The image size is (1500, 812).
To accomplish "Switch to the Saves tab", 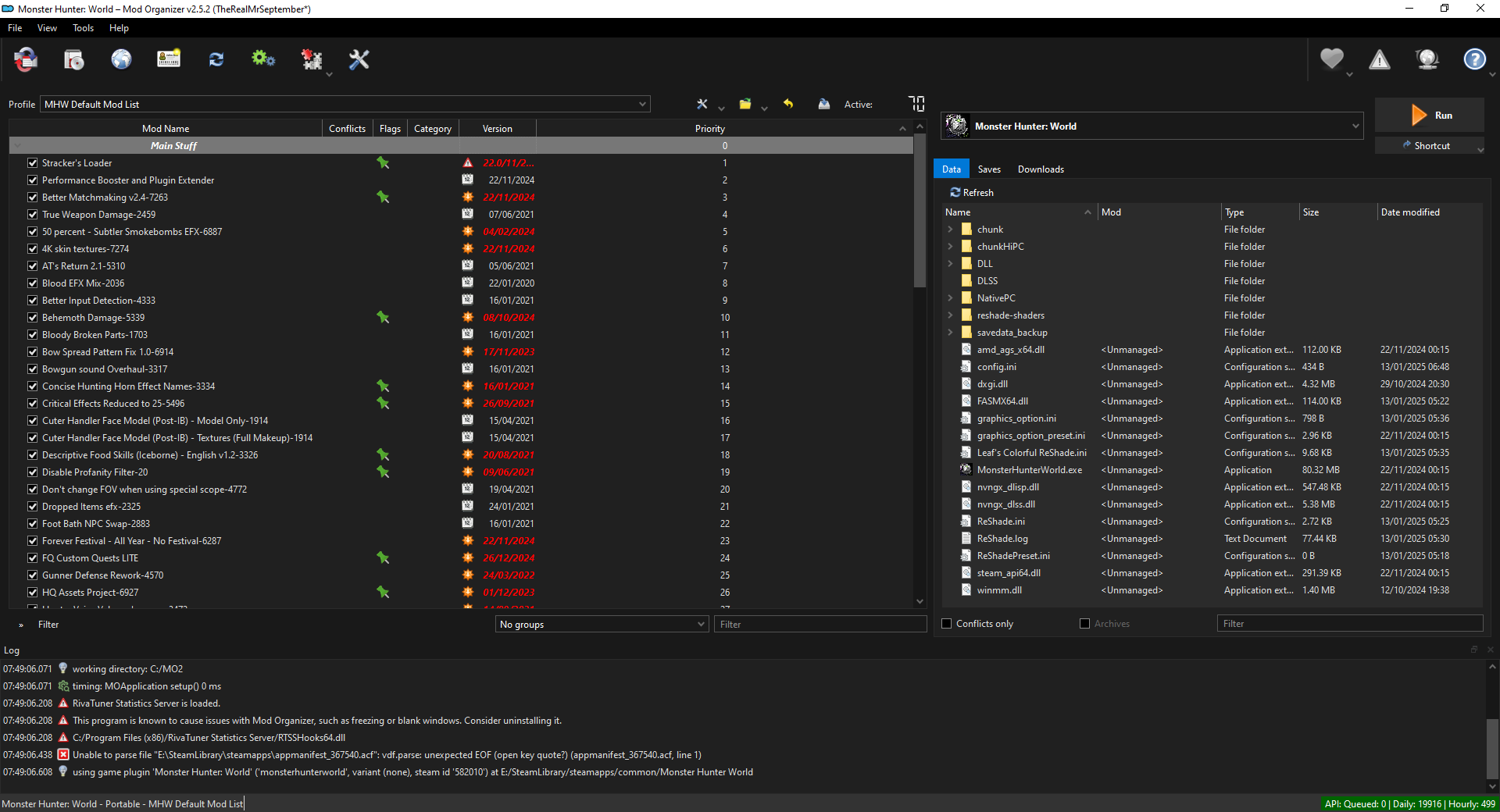I will click(989, 169).
